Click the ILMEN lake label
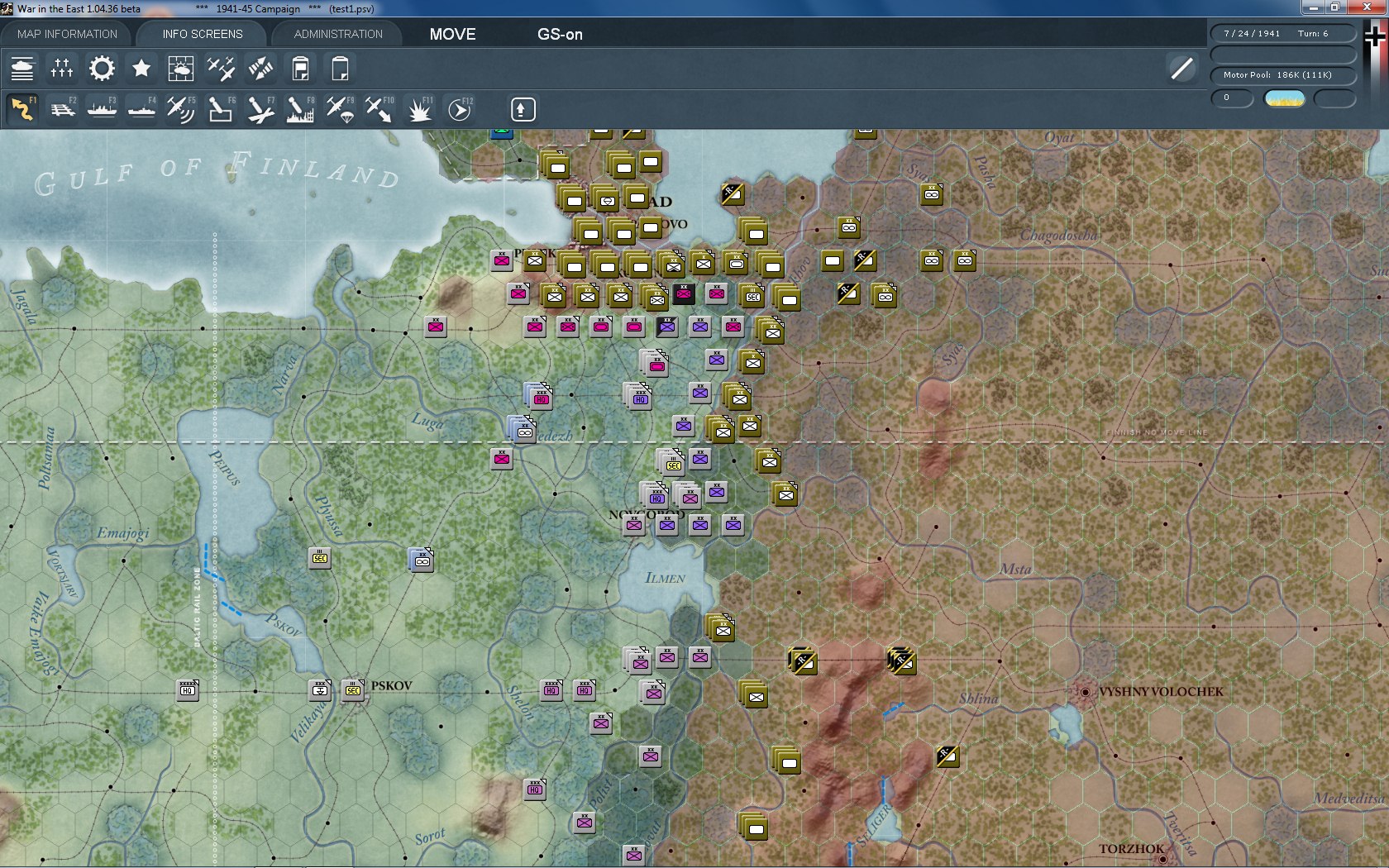 [x=665, y=578]
